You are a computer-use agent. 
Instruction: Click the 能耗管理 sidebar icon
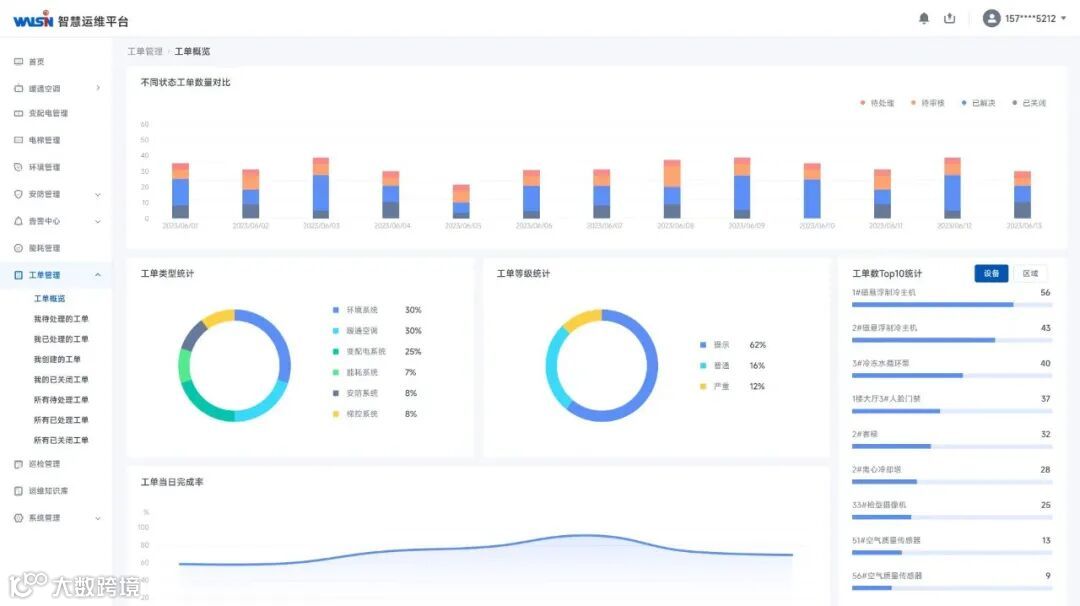click(19, 248)
